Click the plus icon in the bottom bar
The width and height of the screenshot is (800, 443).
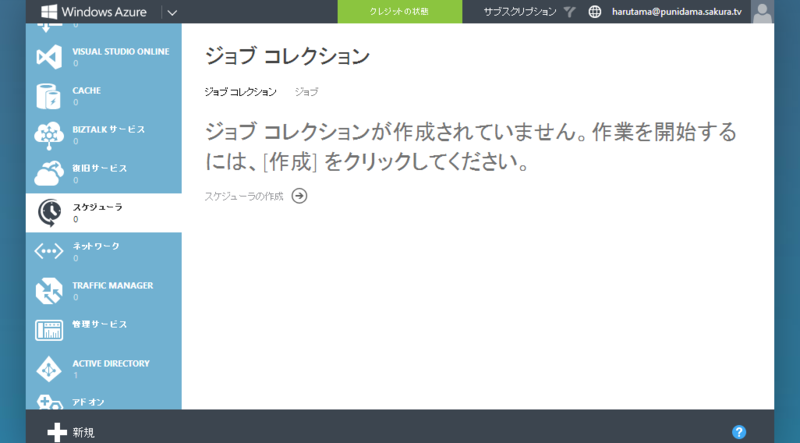57,432
